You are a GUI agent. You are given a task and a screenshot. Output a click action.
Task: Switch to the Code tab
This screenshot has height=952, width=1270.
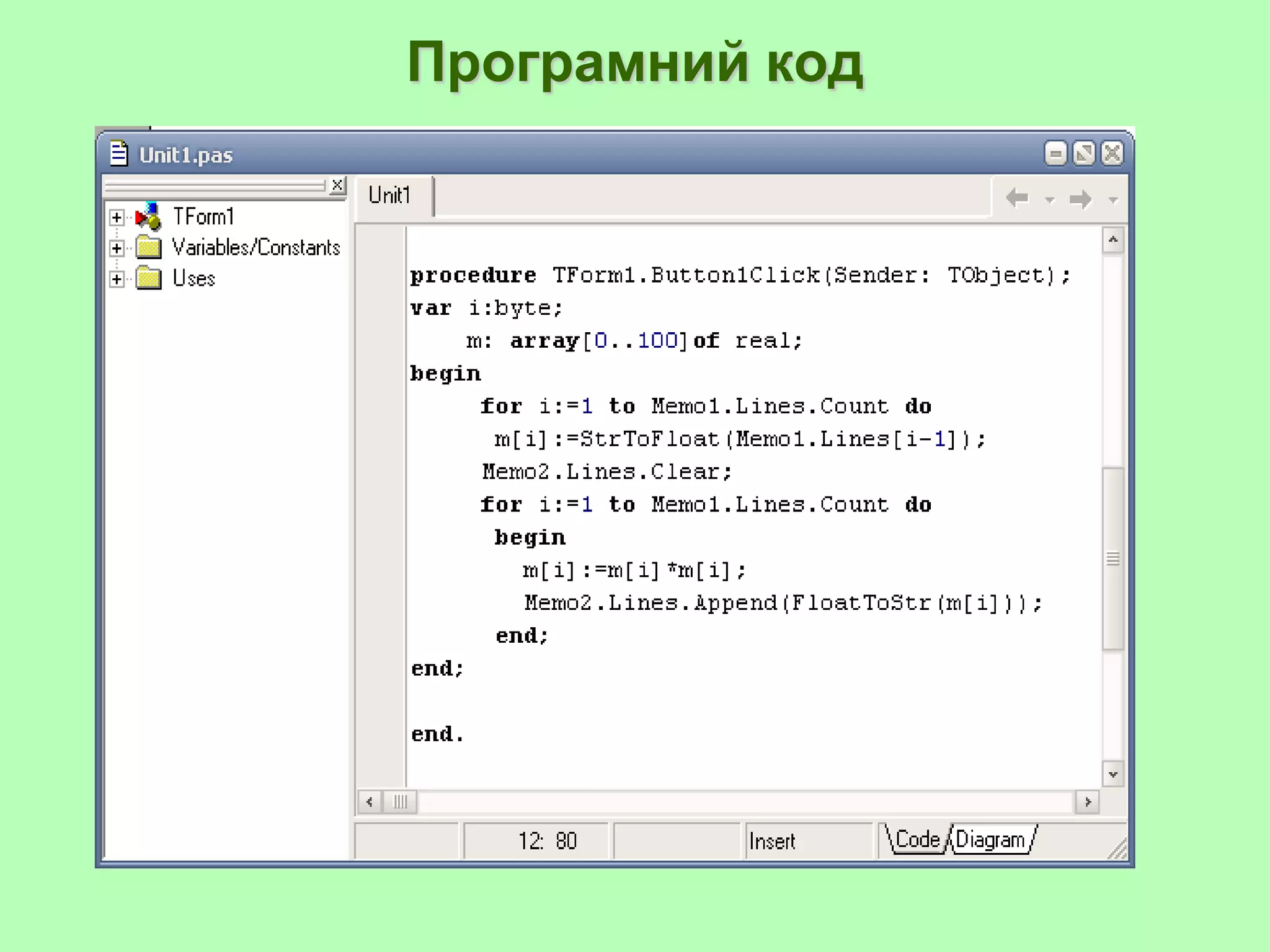[917, 840]
